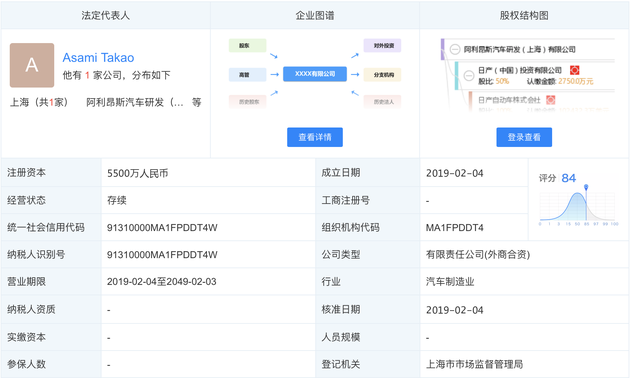Click the 营业期限 value 2019-02-04至2049-02-03
The height and width of the screenshot is (378, 630).
point(162,282)
